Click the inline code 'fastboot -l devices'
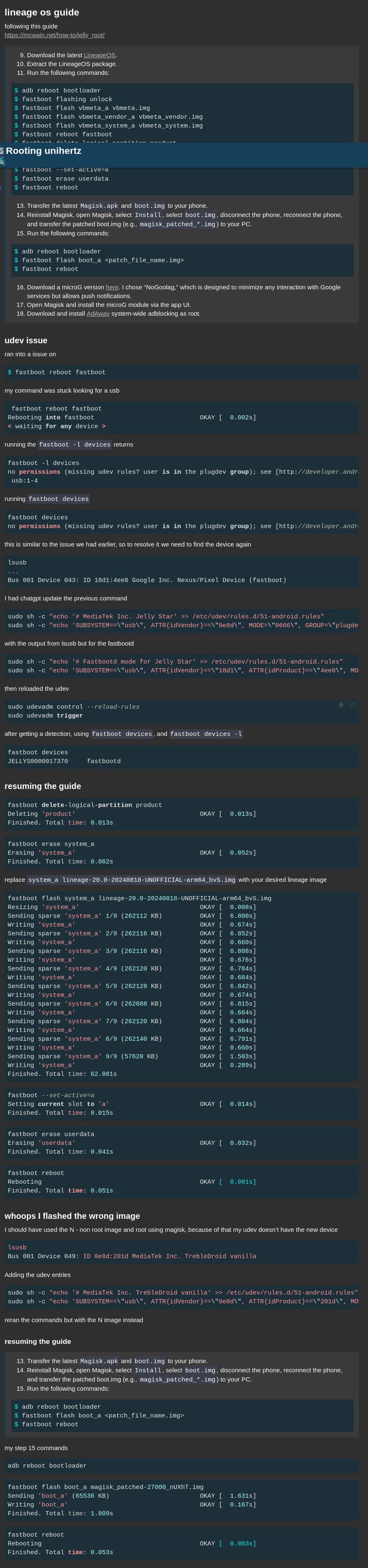368x1568 pixels. (75, 445)
